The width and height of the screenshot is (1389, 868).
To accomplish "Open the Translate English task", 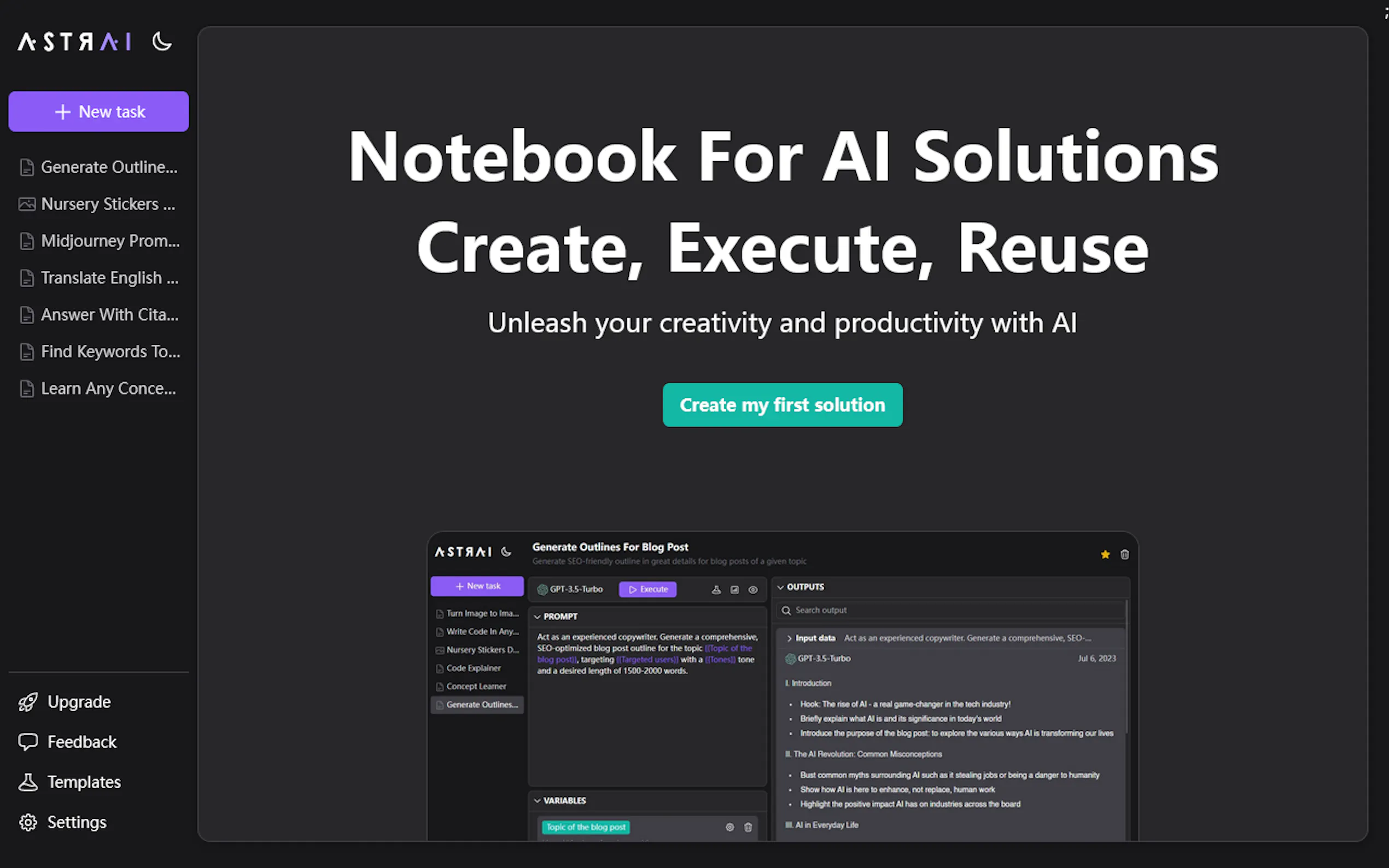I will 110,278.
